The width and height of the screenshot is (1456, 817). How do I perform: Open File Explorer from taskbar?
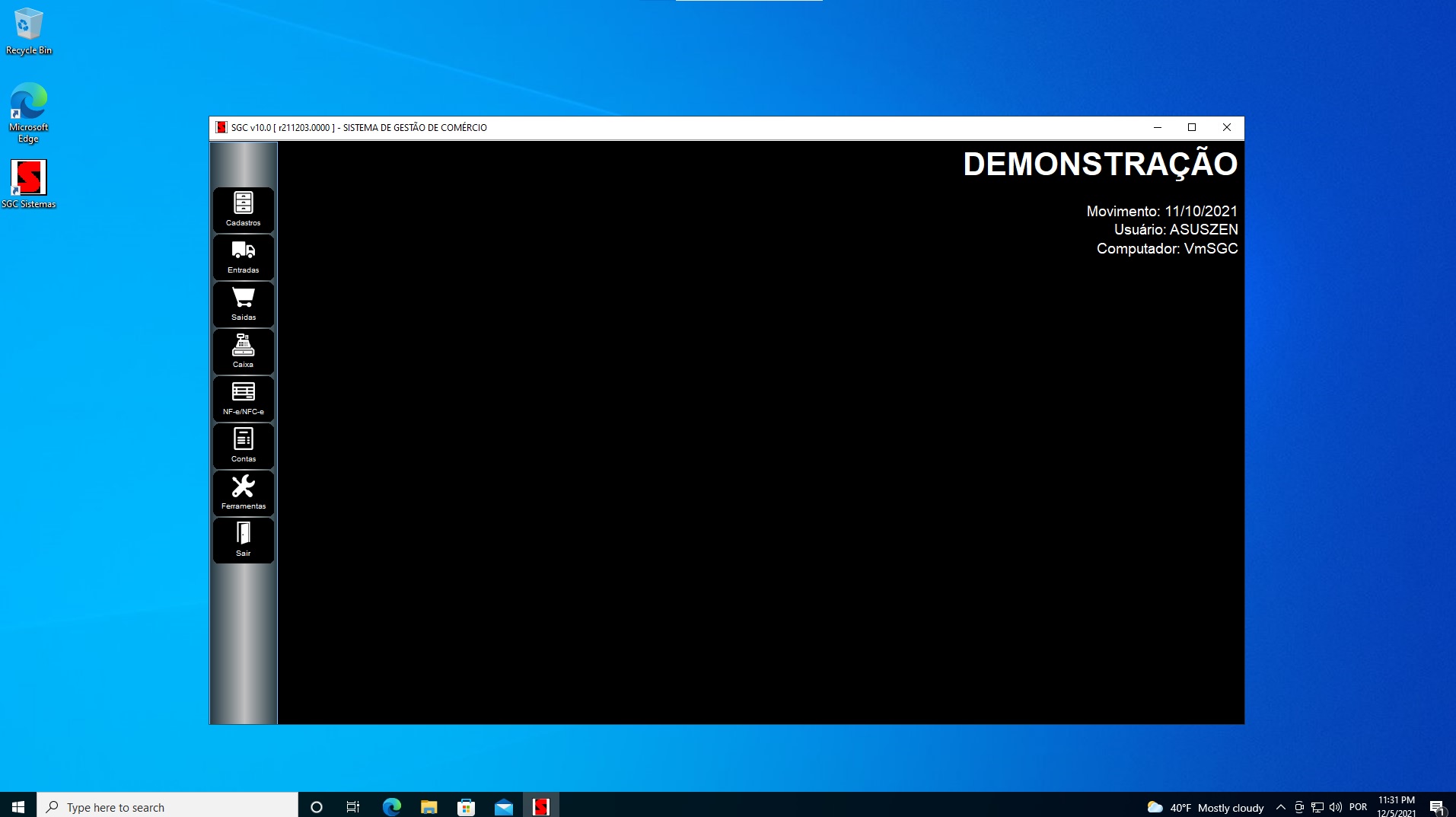tap(429, 806)
